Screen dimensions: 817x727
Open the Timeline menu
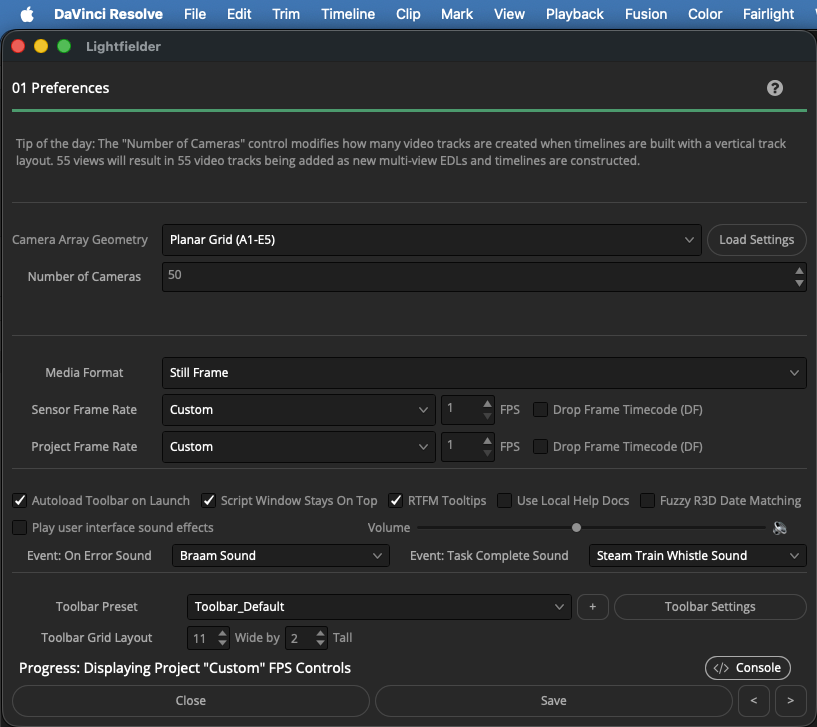[348, 14]
